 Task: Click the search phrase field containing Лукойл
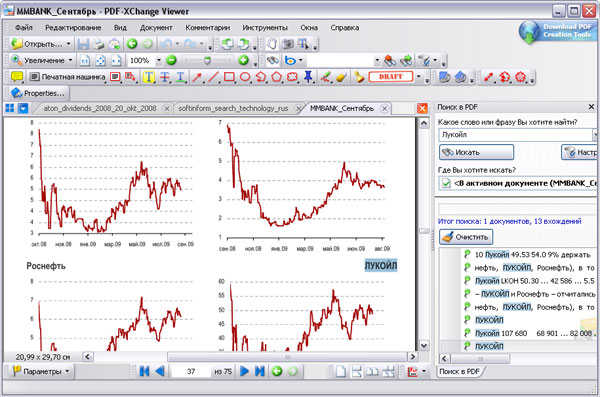515,135
